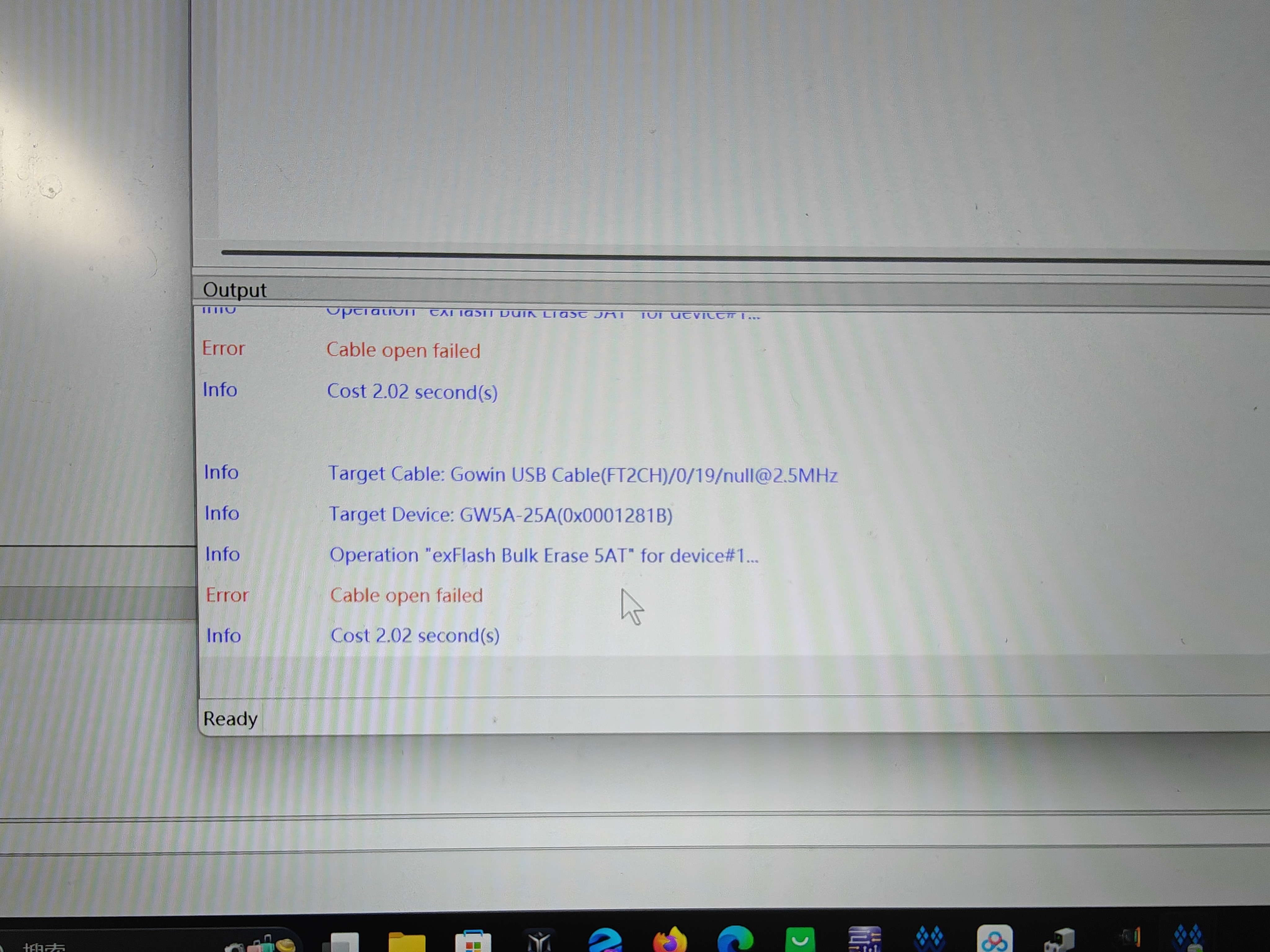Click the bottom 'Cost 2.02 second(s)' line
Image resolution: width=1270 pixels, height=952 pixels.
point(415,635)
